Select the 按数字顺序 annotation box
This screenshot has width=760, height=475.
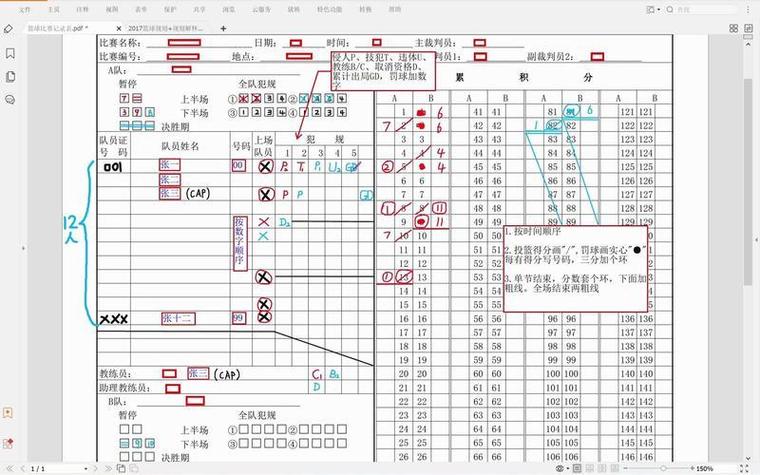(240, 243)
